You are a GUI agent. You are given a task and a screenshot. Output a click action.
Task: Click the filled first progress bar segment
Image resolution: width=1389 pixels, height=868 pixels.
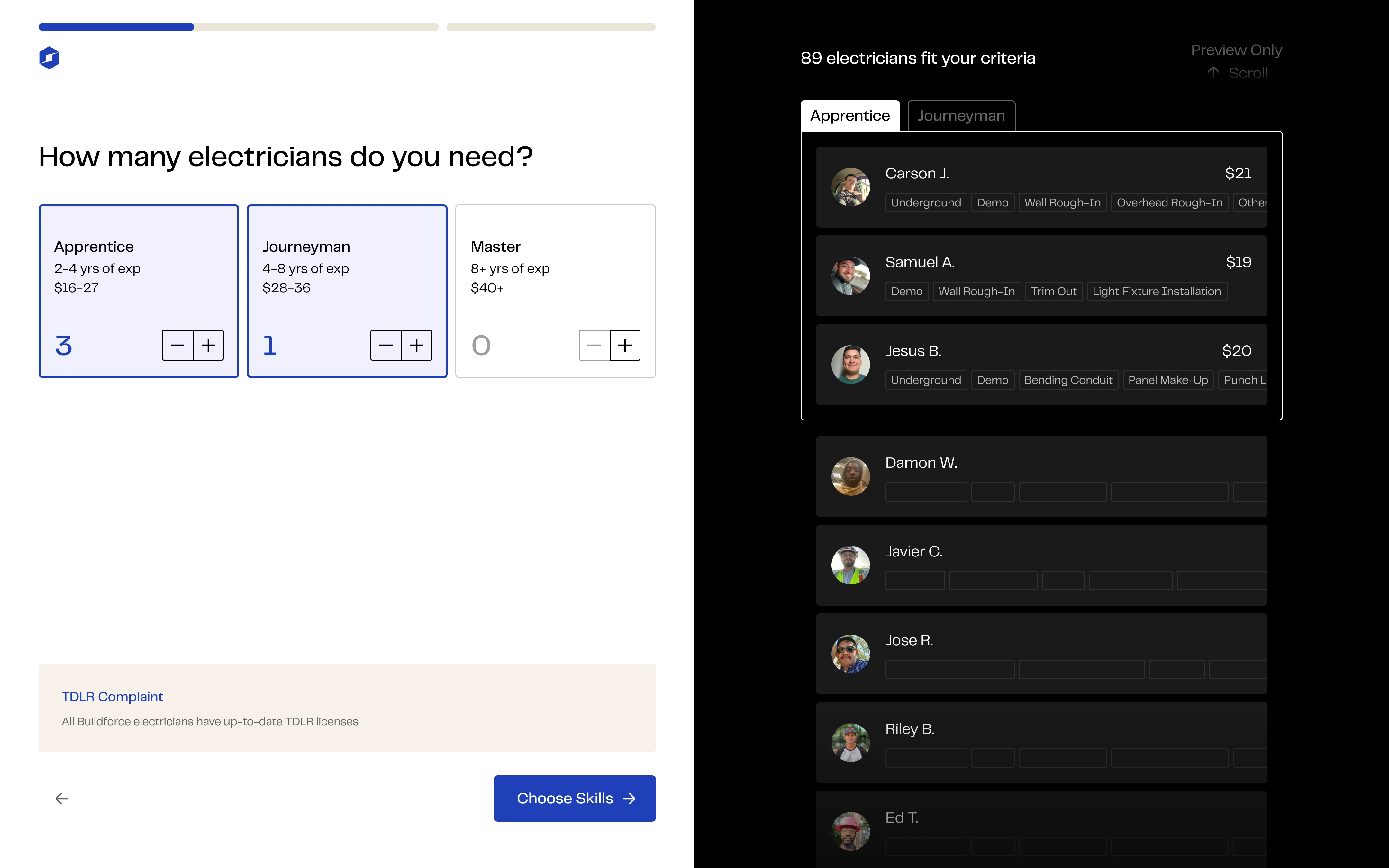coord(115,26)
